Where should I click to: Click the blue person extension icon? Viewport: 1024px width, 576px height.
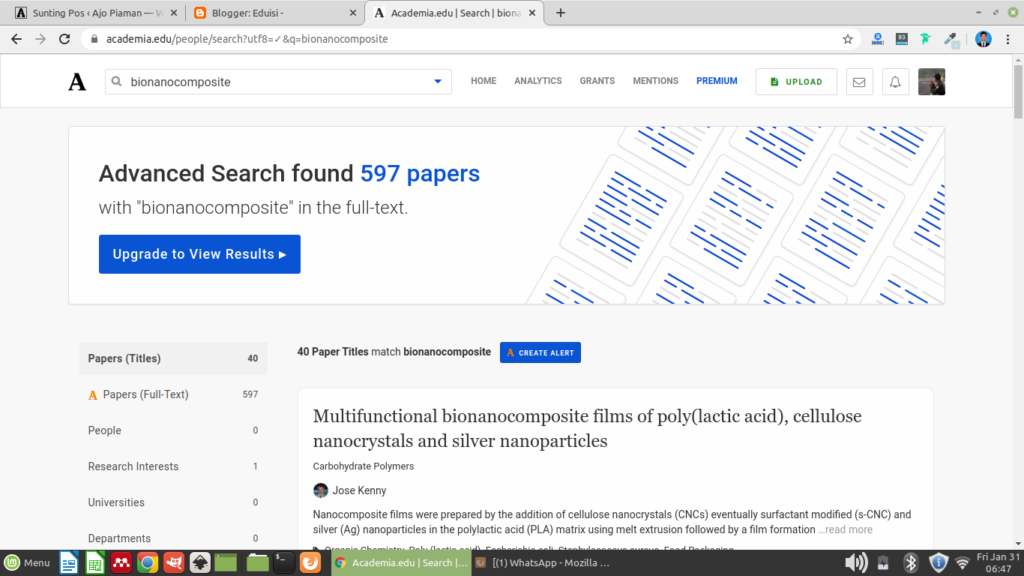click(877, 39)
